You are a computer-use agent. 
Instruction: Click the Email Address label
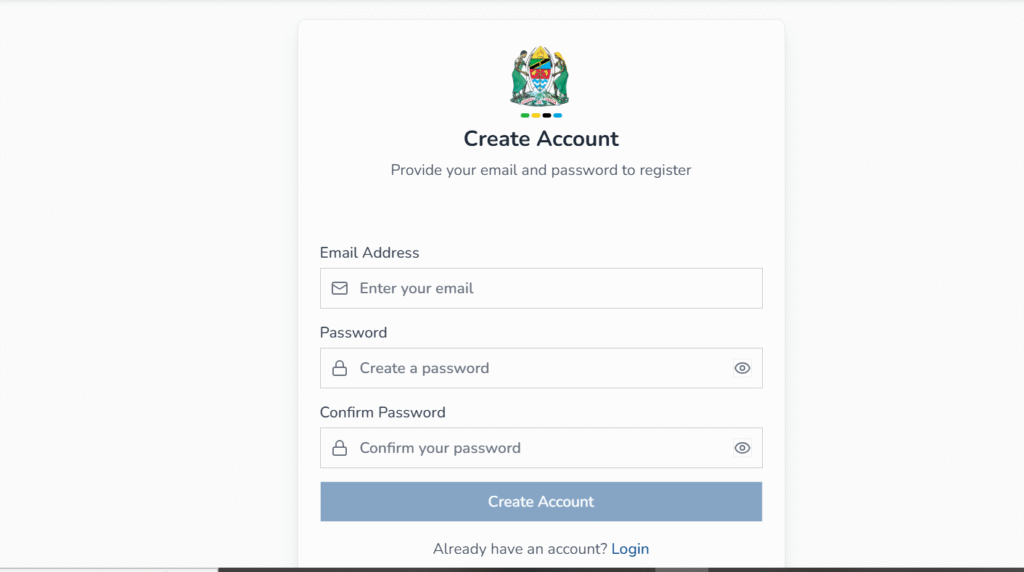370,253
